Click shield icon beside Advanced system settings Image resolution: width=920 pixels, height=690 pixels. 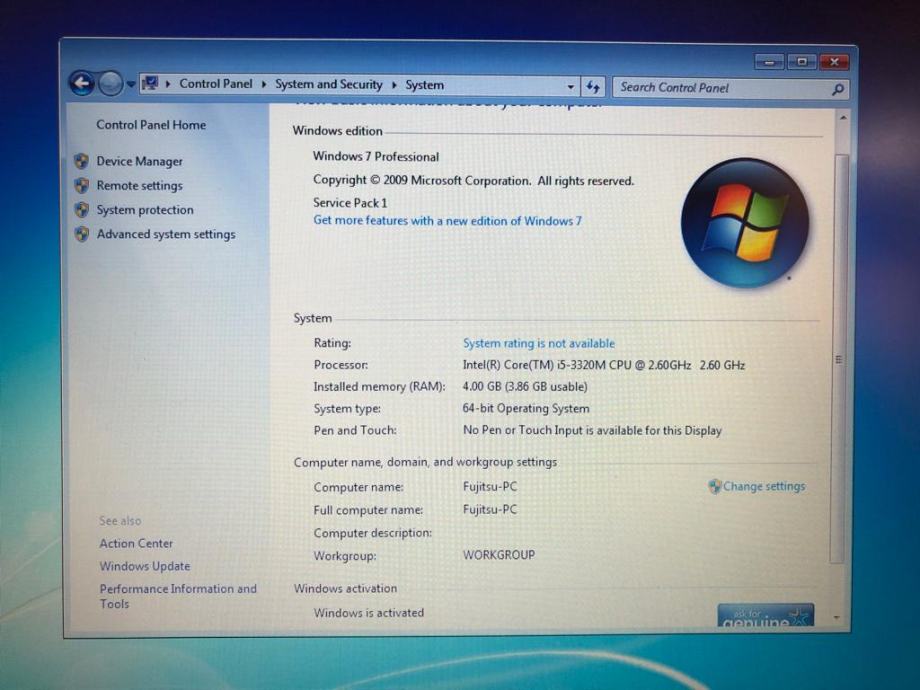pyautogui.click(x=82, y=234)
